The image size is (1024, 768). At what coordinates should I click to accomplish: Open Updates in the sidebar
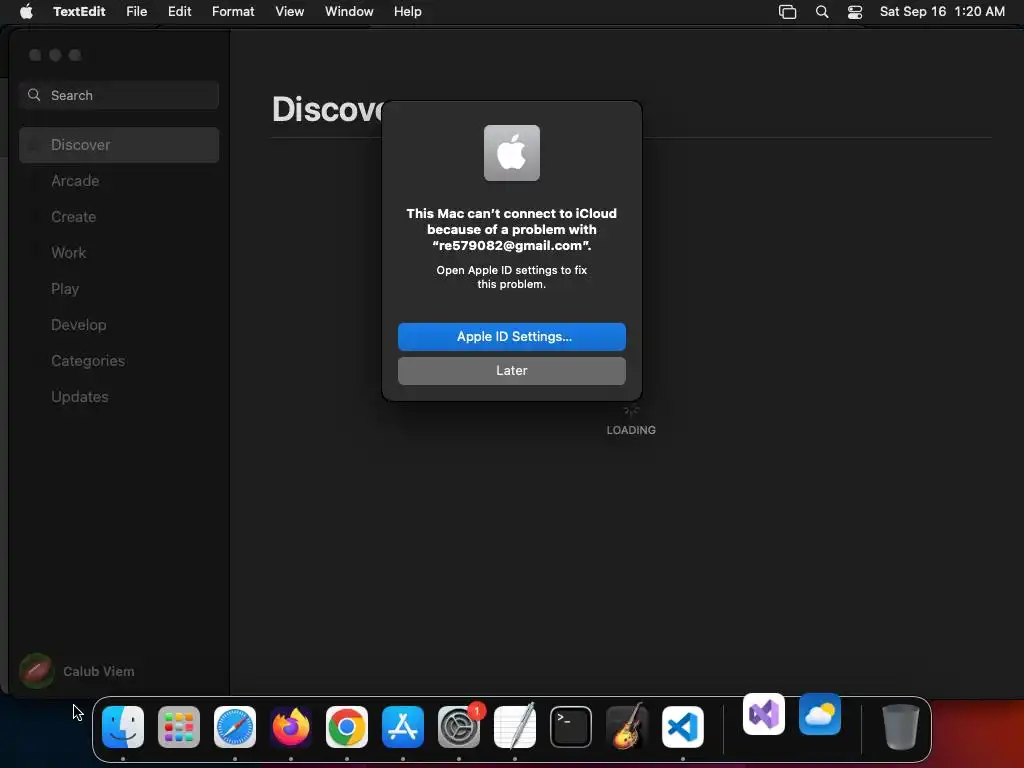(x=119, y=396)
